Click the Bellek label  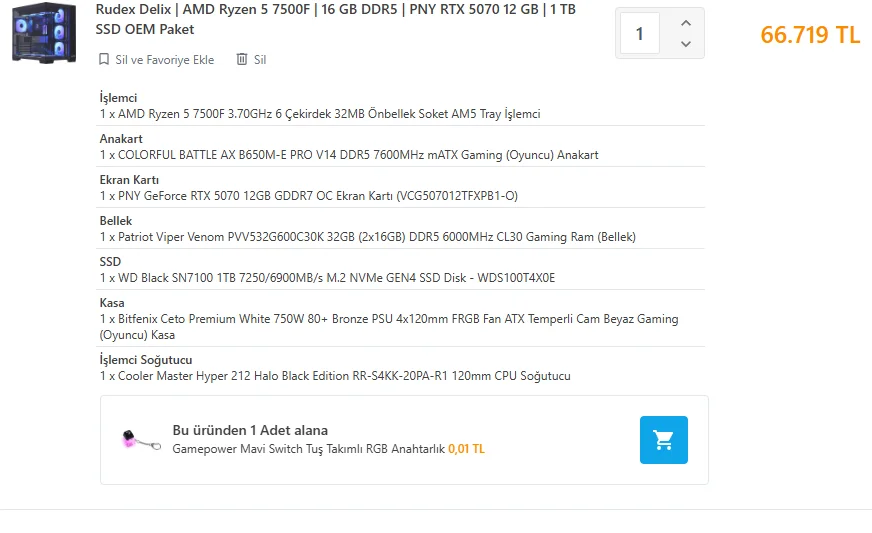tap(116, 221)
